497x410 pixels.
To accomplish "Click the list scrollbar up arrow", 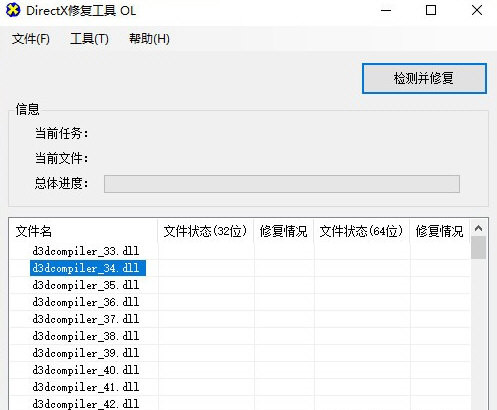I will 479,228.
